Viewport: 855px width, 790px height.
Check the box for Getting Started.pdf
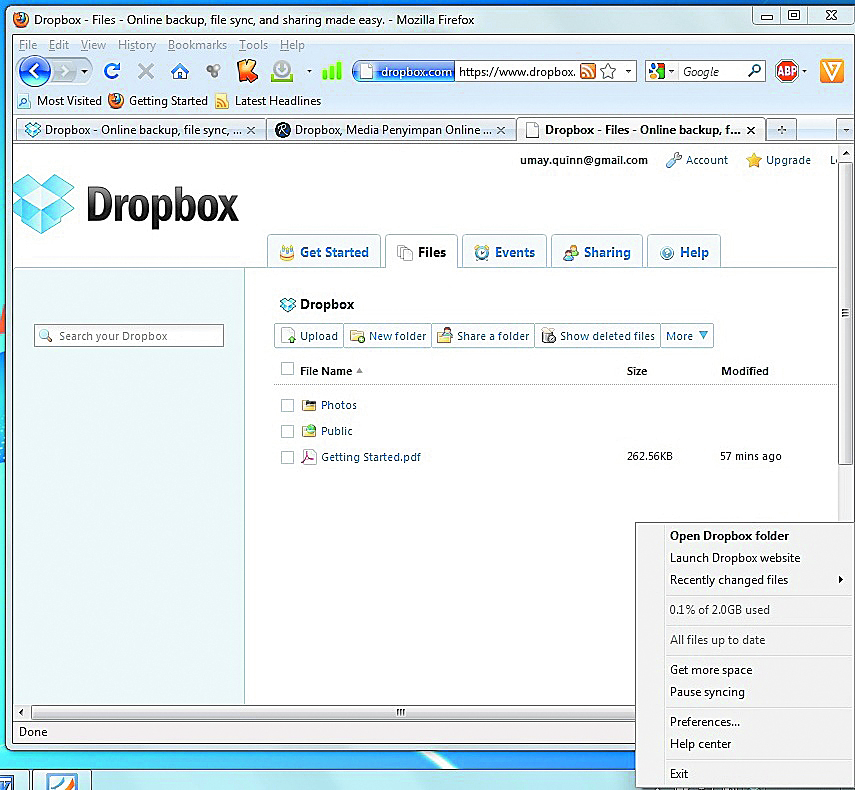[x=287, y=457]
